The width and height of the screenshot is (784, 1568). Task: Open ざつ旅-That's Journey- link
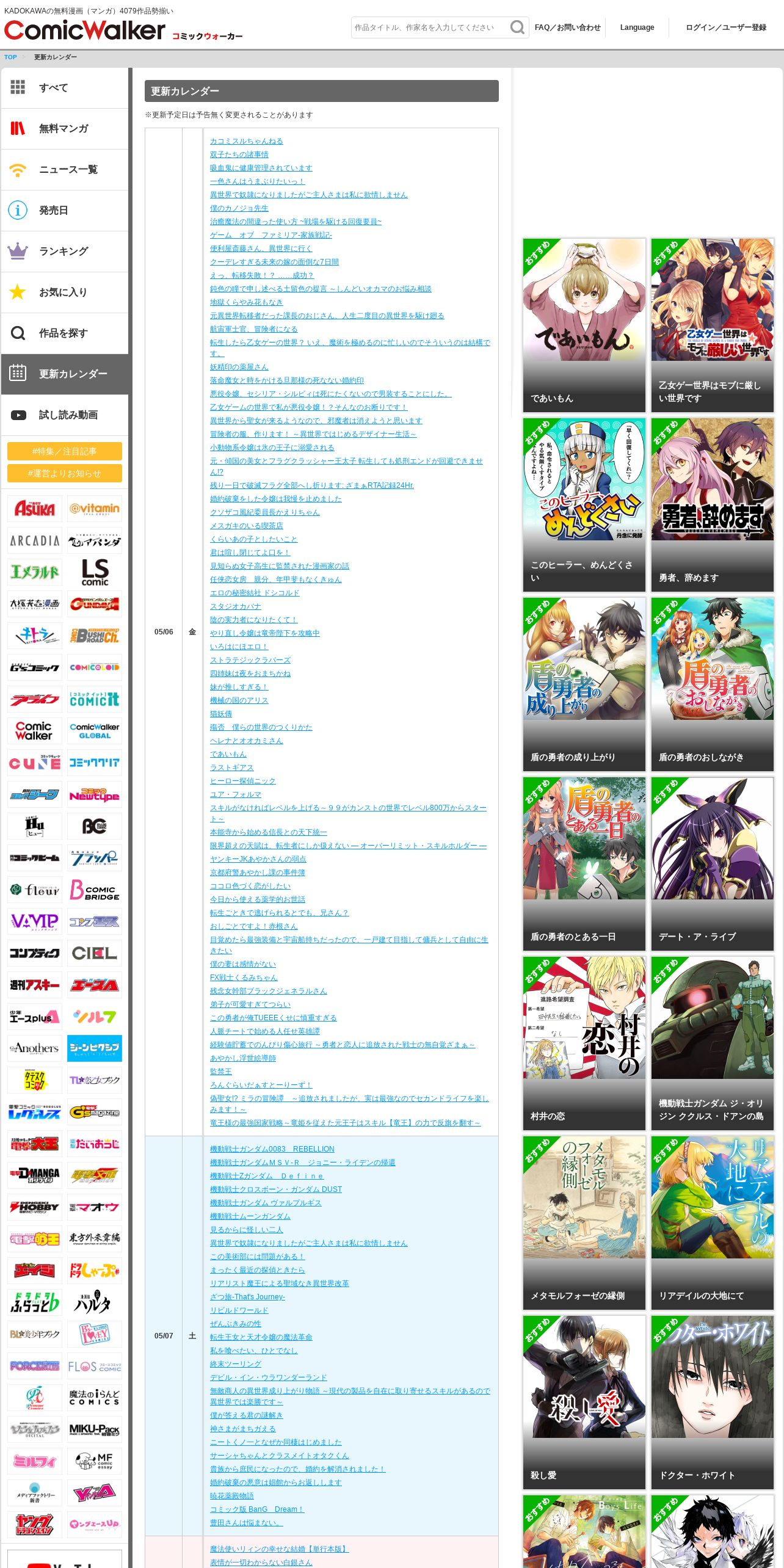tap(248, 1297)
